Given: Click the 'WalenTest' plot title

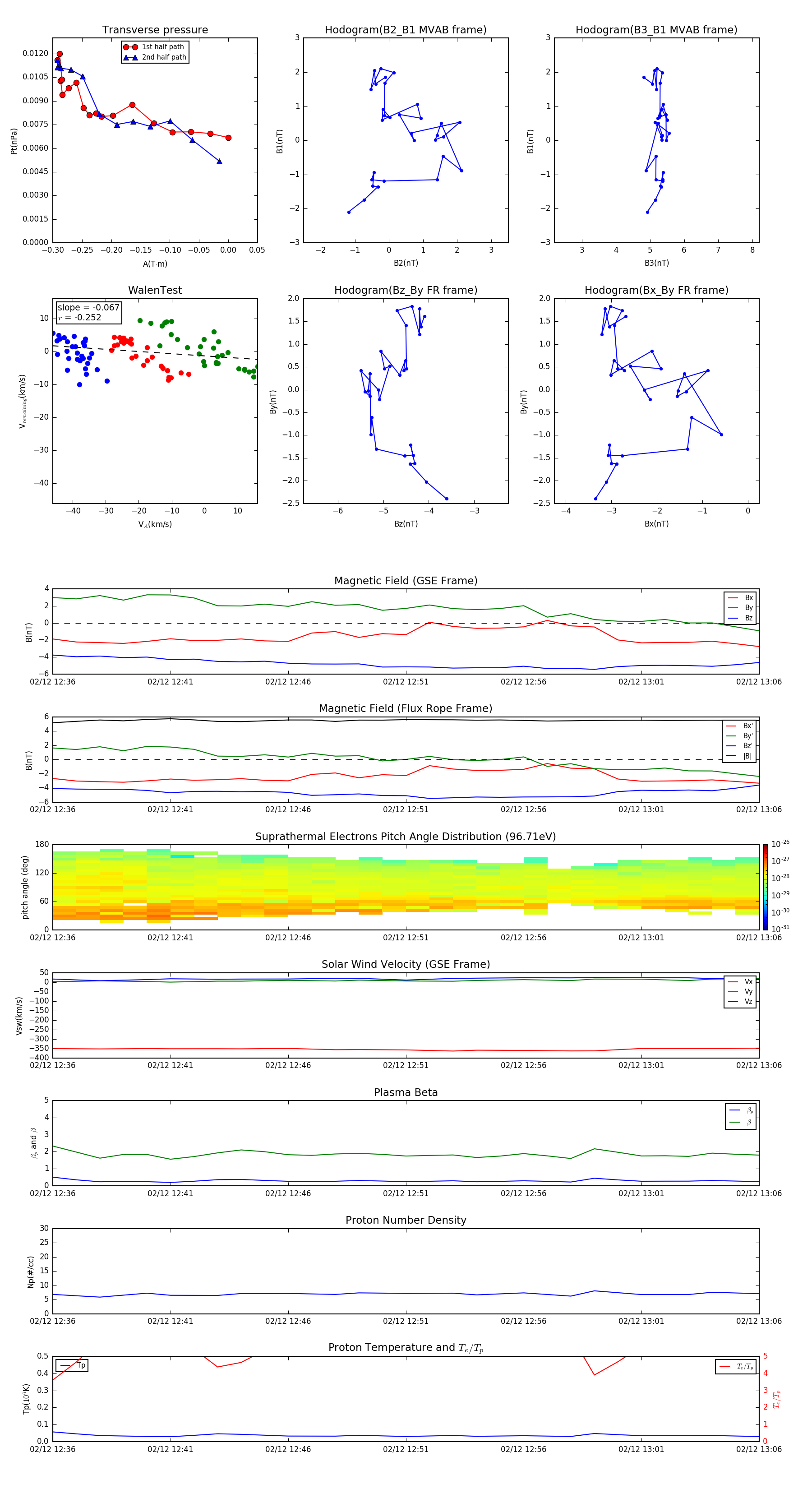Looking at the screenshot, I should tap(155, 290).
